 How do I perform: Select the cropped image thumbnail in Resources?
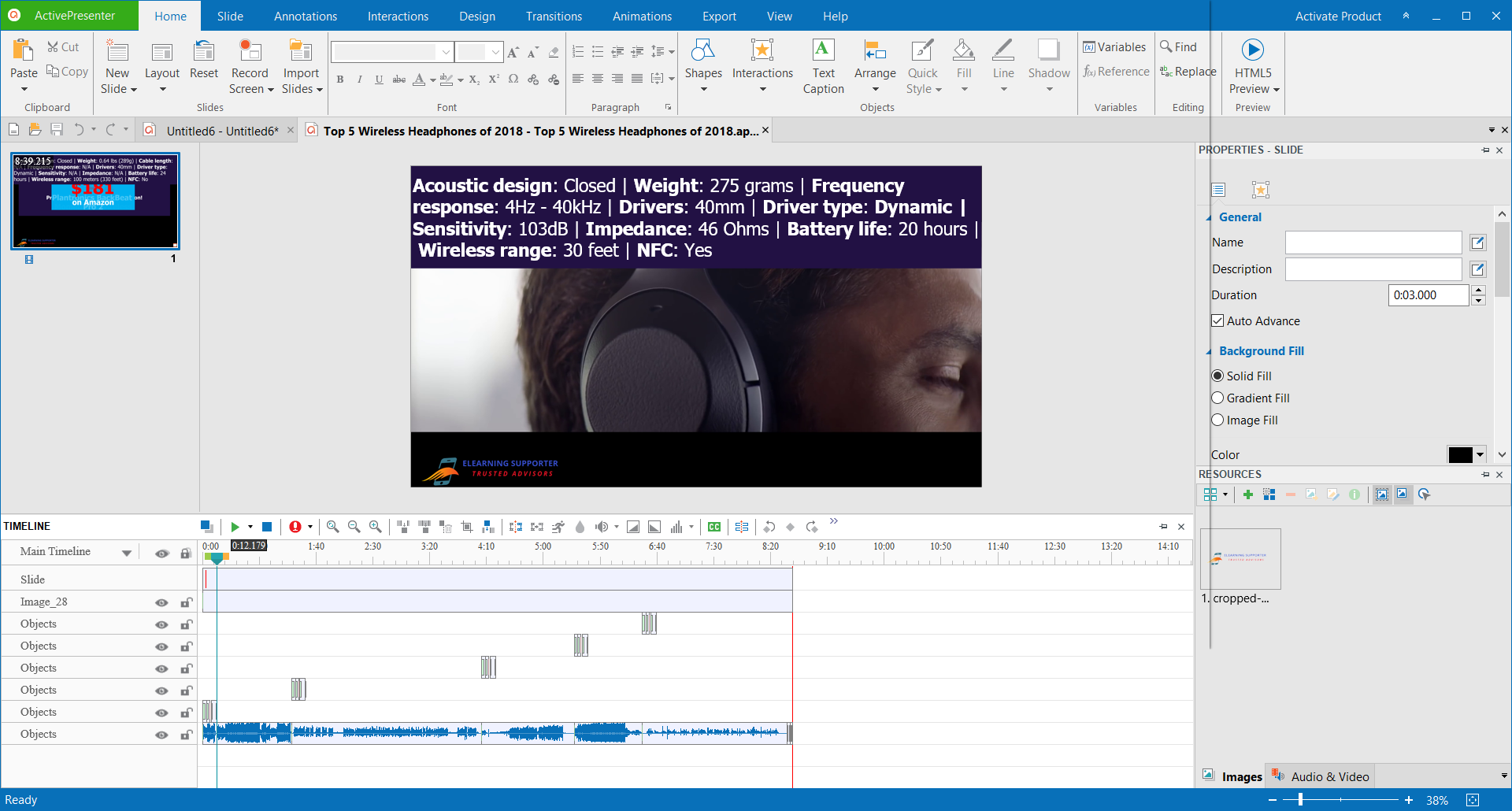point(1241,559)
